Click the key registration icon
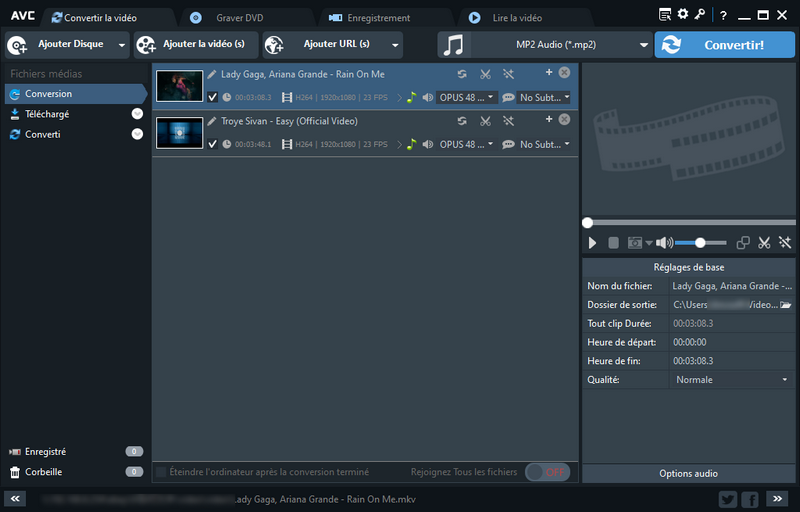The height and width of the screenshot is (512, 800). tap(699, 14)
